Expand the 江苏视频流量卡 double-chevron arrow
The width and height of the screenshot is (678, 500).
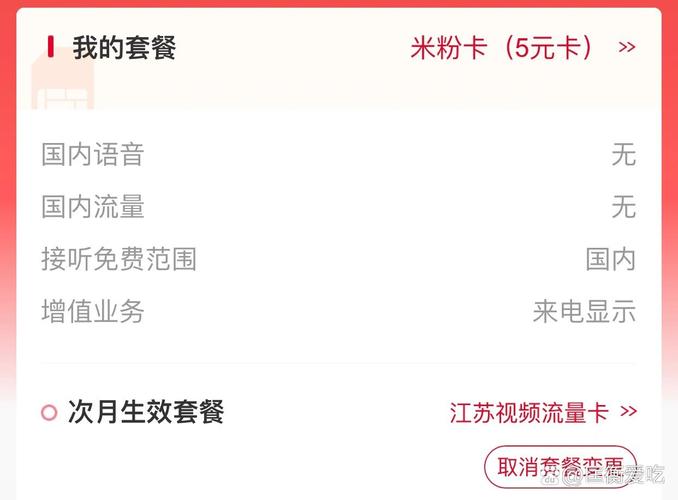(x=628, y=411)
